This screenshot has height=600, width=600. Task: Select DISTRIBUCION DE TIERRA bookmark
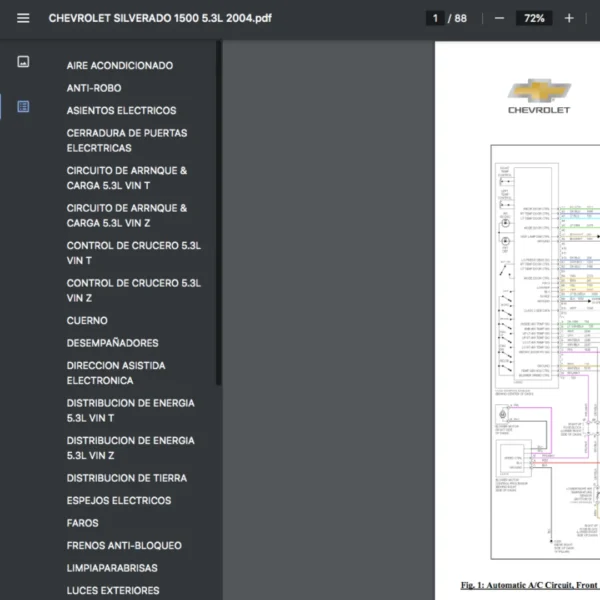pyautogui.click(x=126, y=478)
